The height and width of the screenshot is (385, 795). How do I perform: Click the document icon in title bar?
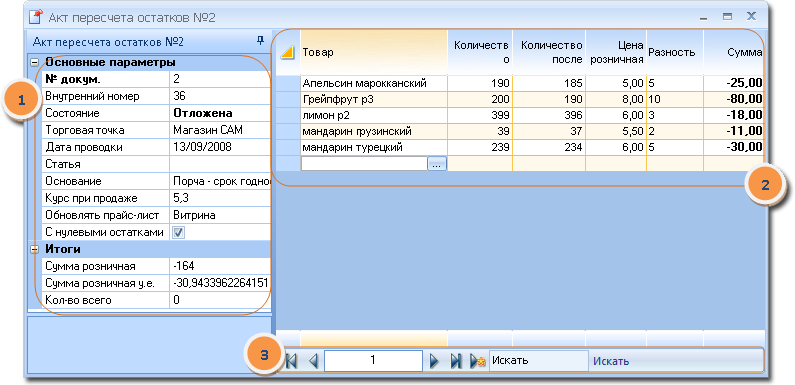[x=35, y=17]
